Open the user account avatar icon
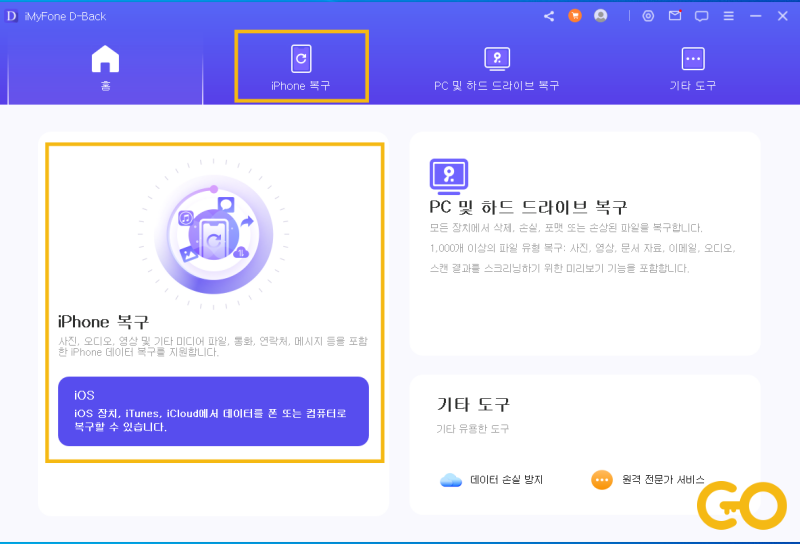Viewport: 800px width, 544px height. [x=601, y=16]
